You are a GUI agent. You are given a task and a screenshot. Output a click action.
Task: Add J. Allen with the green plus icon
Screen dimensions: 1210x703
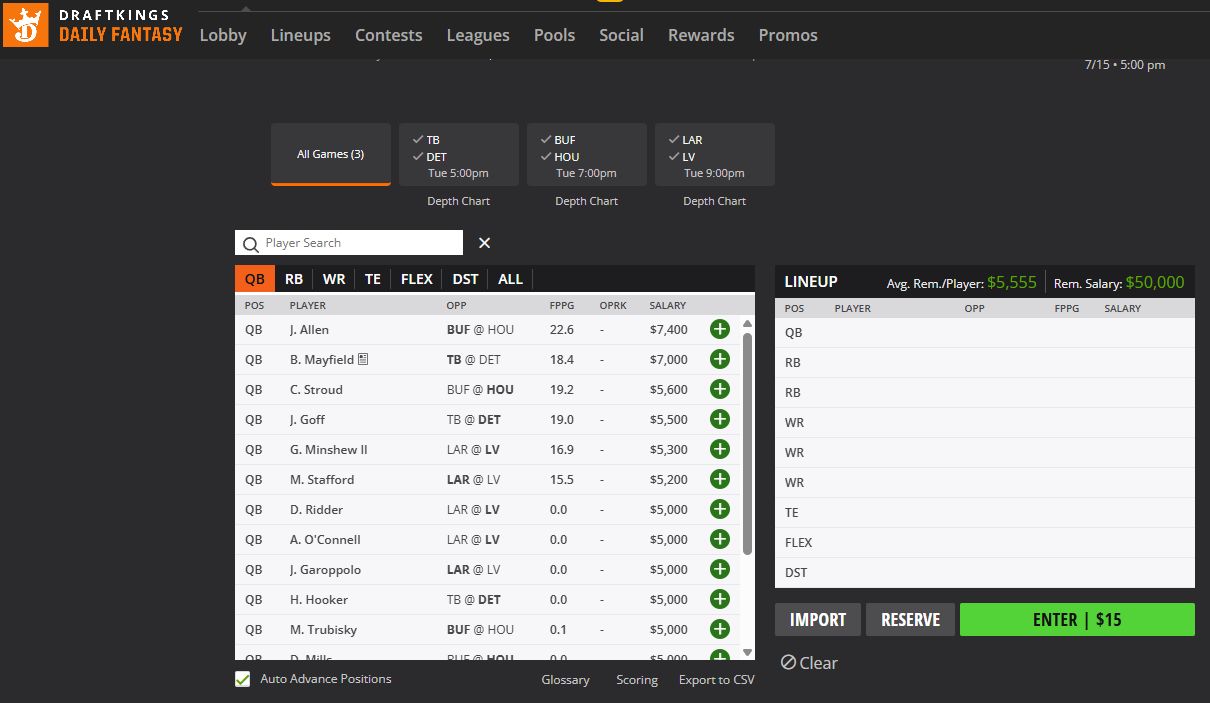(719, 329)
